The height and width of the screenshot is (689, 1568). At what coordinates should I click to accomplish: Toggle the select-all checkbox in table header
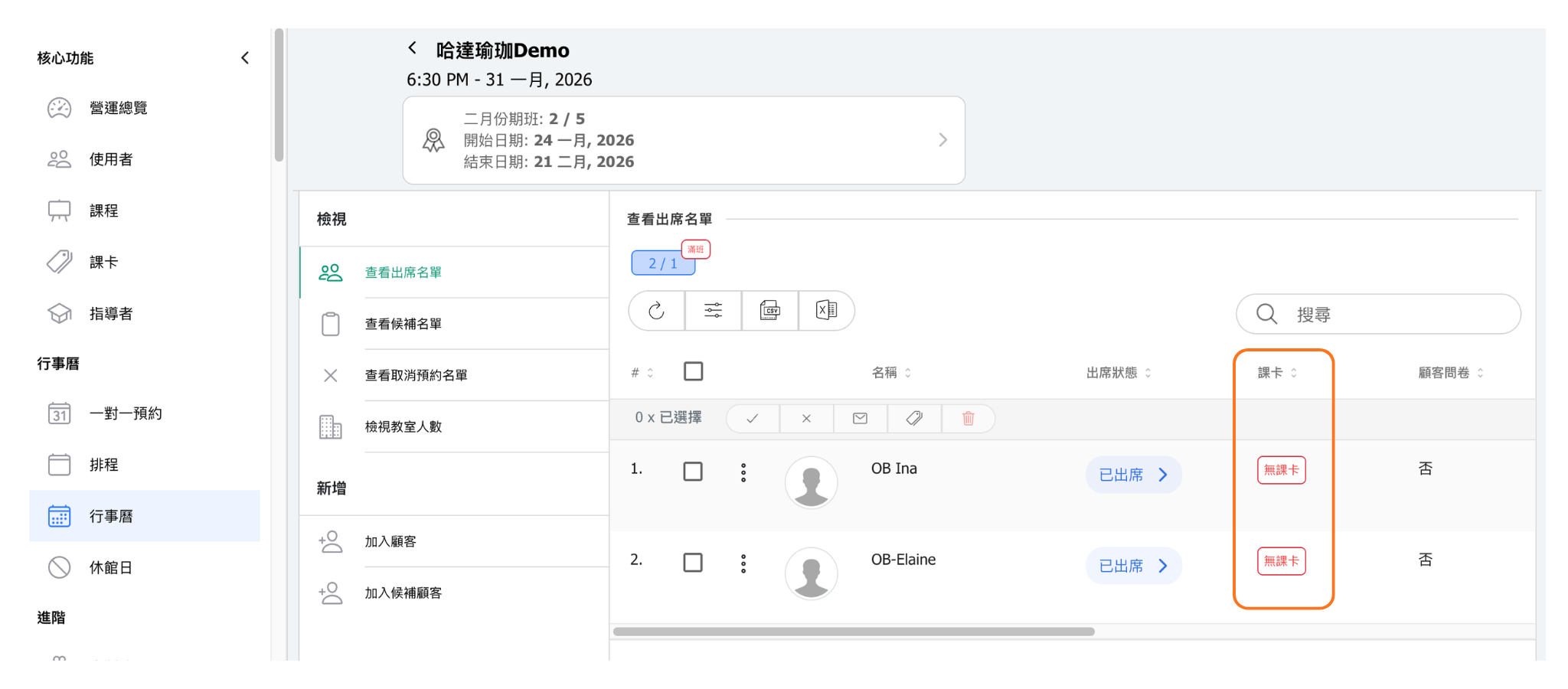pos(693,372)
